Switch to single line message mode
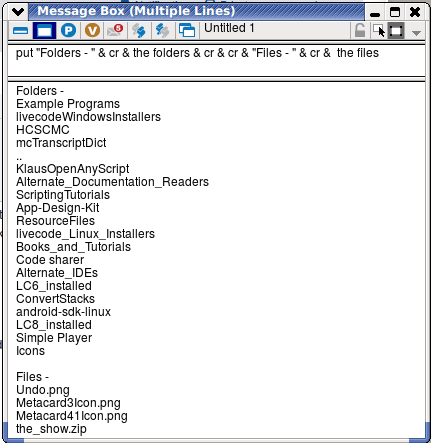Screen dimensions: 431x443 (x=21, y=31)
